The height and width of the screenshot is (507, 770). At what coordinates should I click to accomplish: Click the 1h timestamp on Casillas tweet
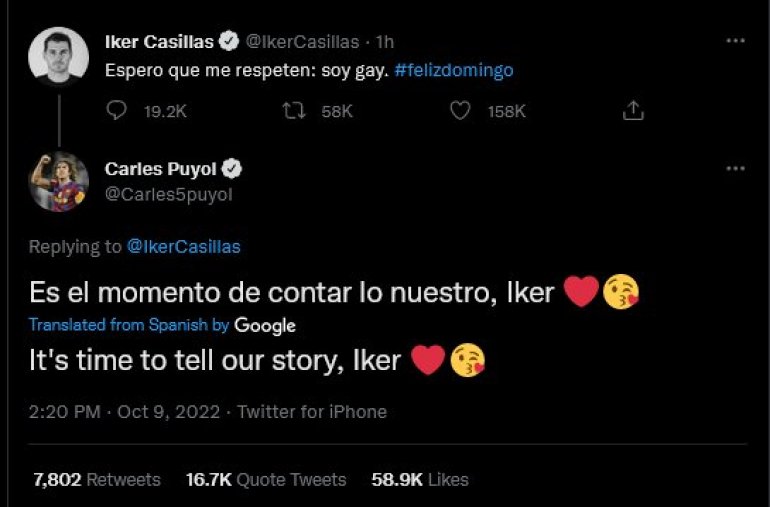384,42
